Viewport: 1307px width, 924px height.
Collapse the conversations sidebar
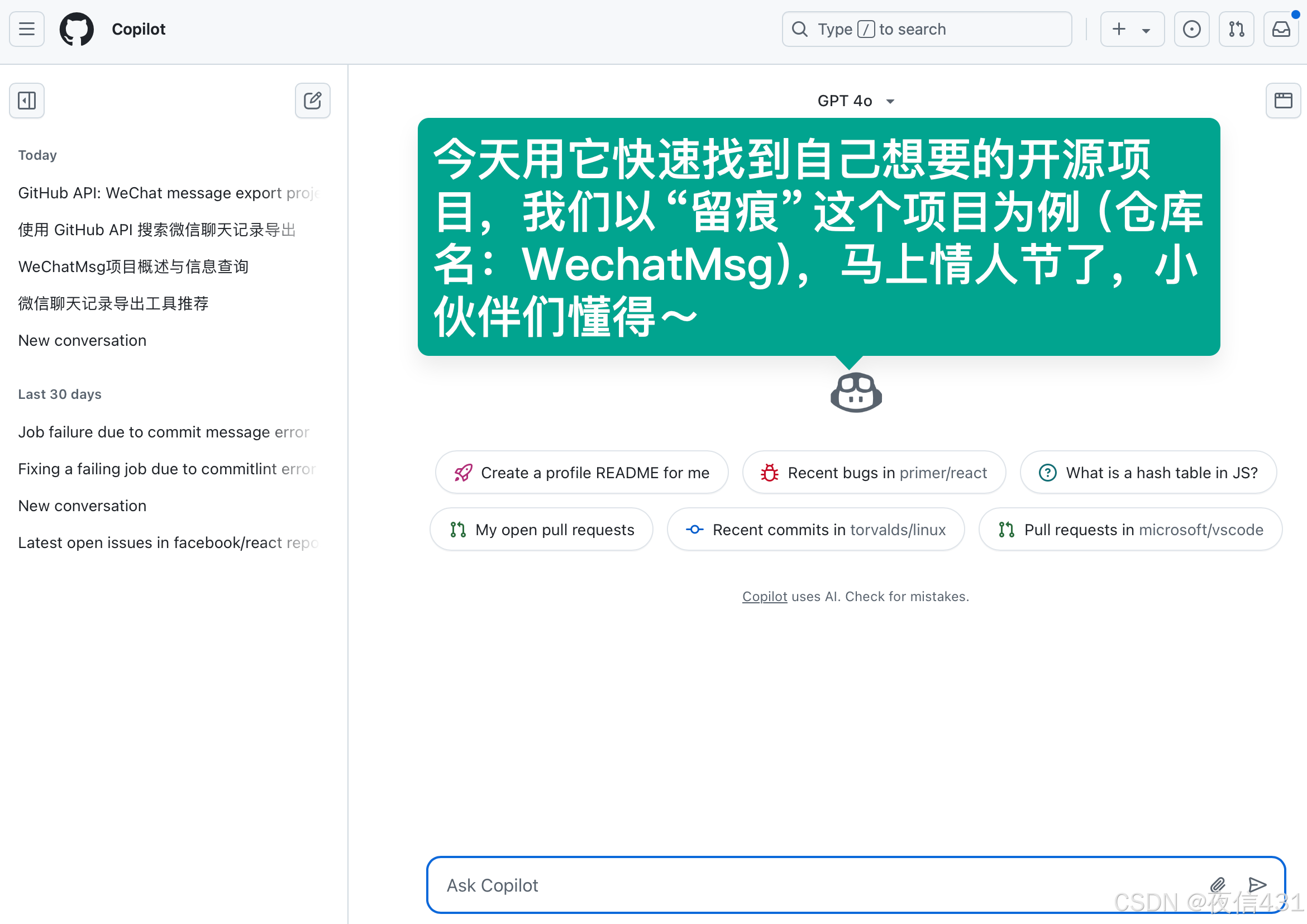click(x=27, y=101)
